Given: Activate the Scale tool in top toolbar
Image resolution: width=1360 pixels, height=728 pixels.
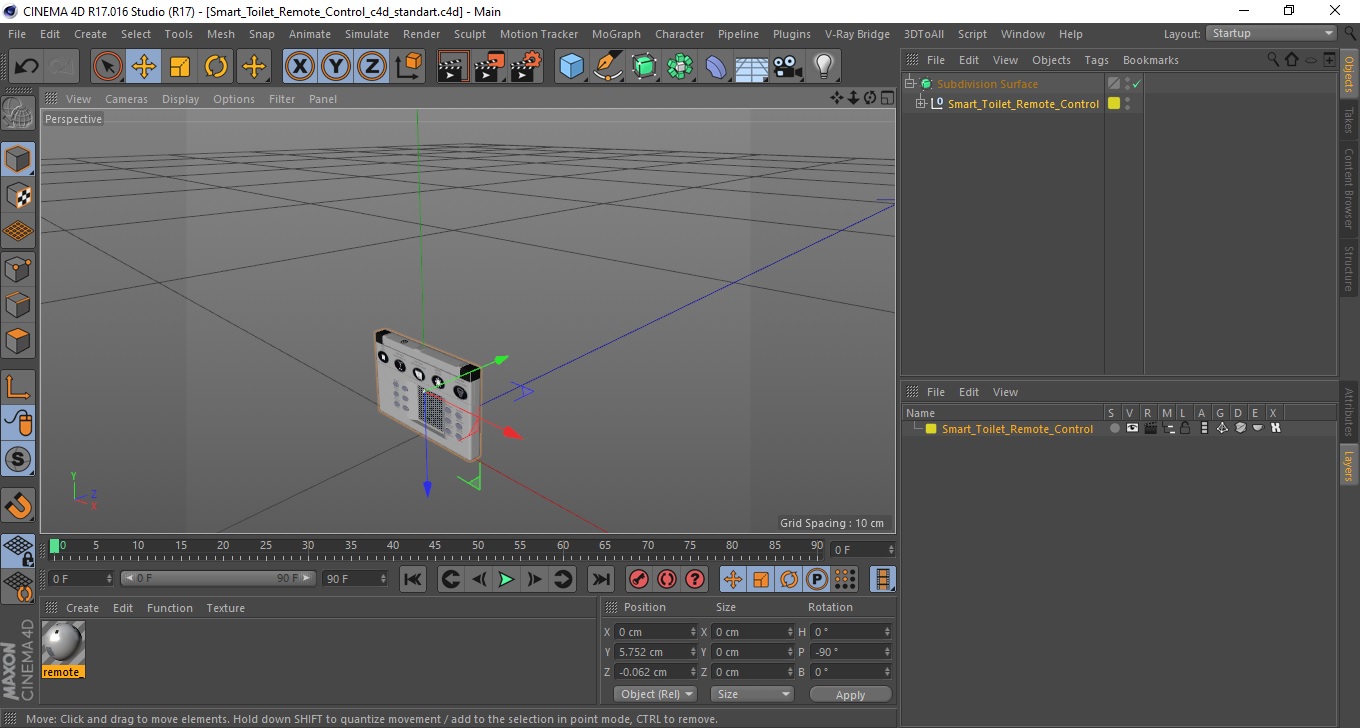Looking at the screenshot, I should [180, 67].
